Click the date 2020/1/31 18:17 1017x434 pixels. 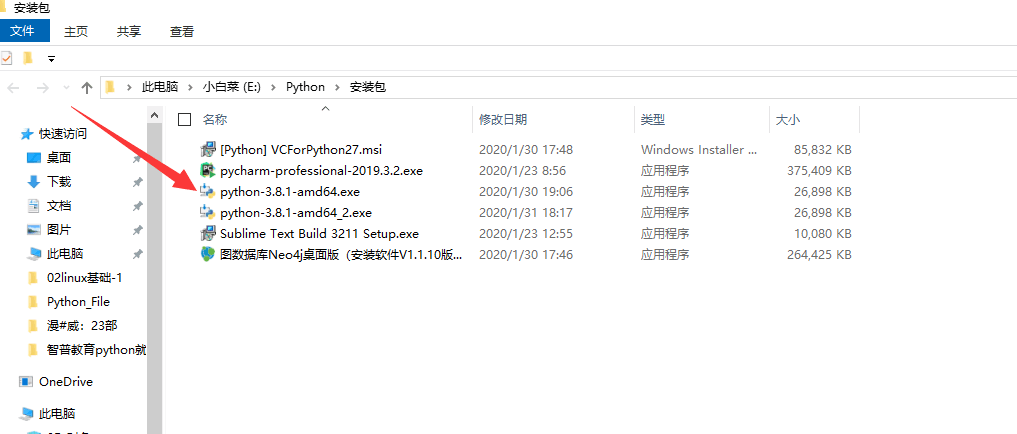[x=526, y=212]
